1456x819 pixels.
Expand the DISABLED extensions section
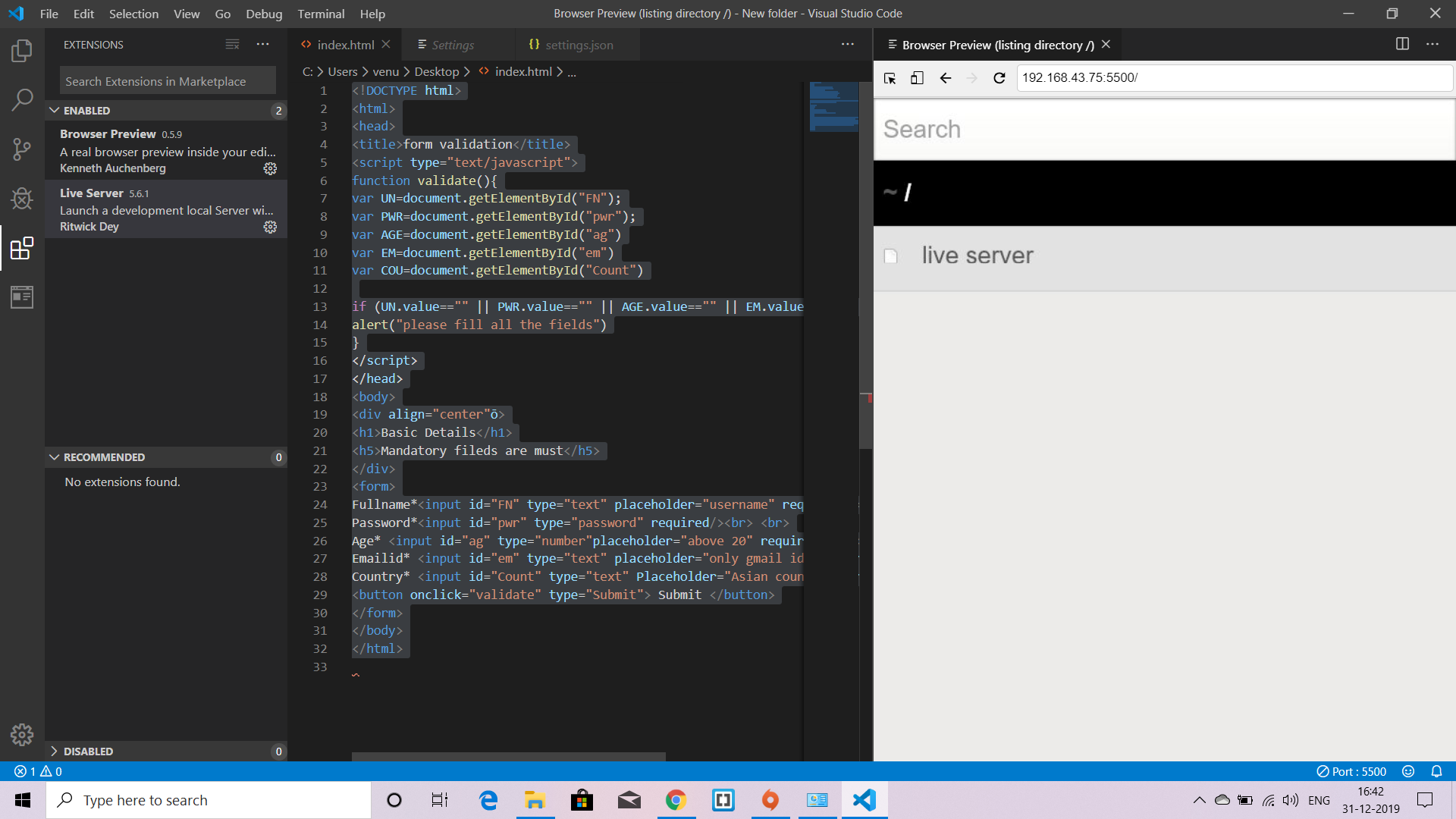point(54,751)
